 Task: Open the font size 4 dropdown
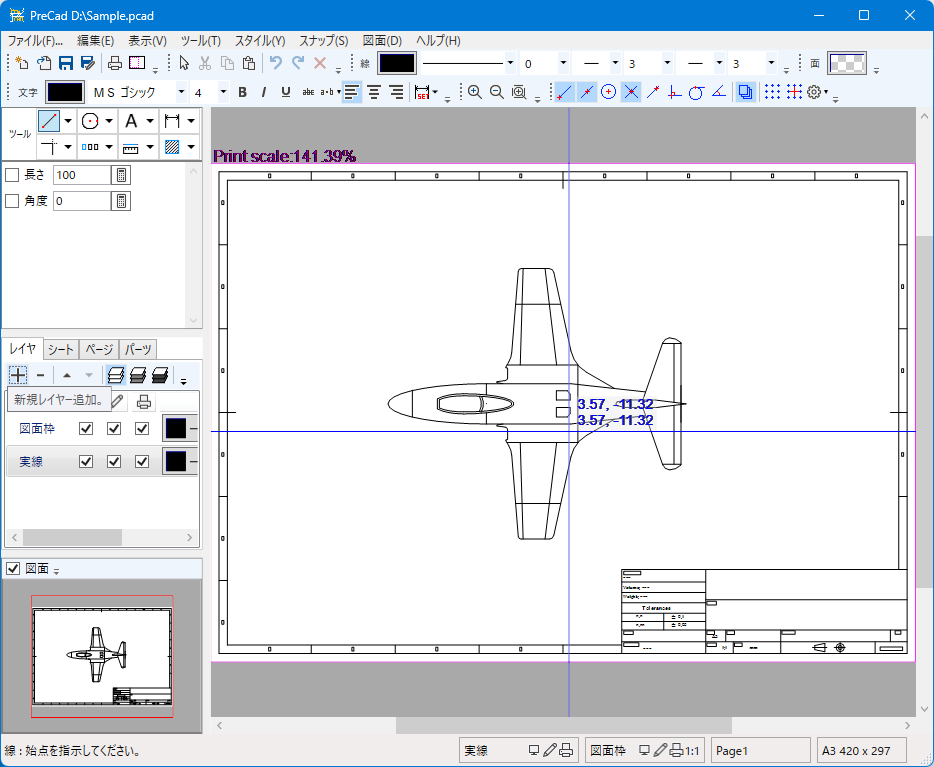[223, 92]
